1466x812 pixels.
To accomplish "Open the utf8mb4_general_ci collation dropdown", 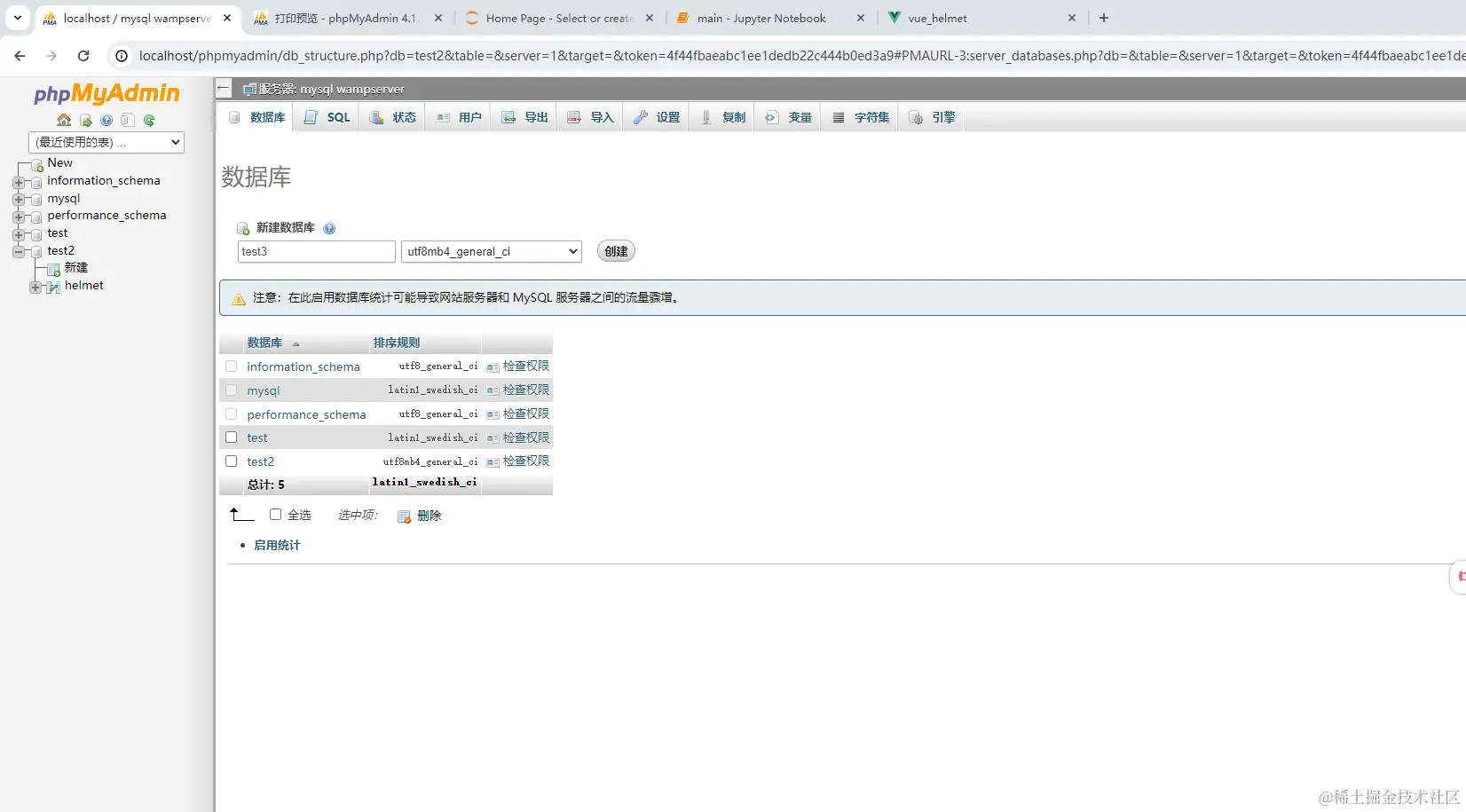I will [x=492, y=251].
